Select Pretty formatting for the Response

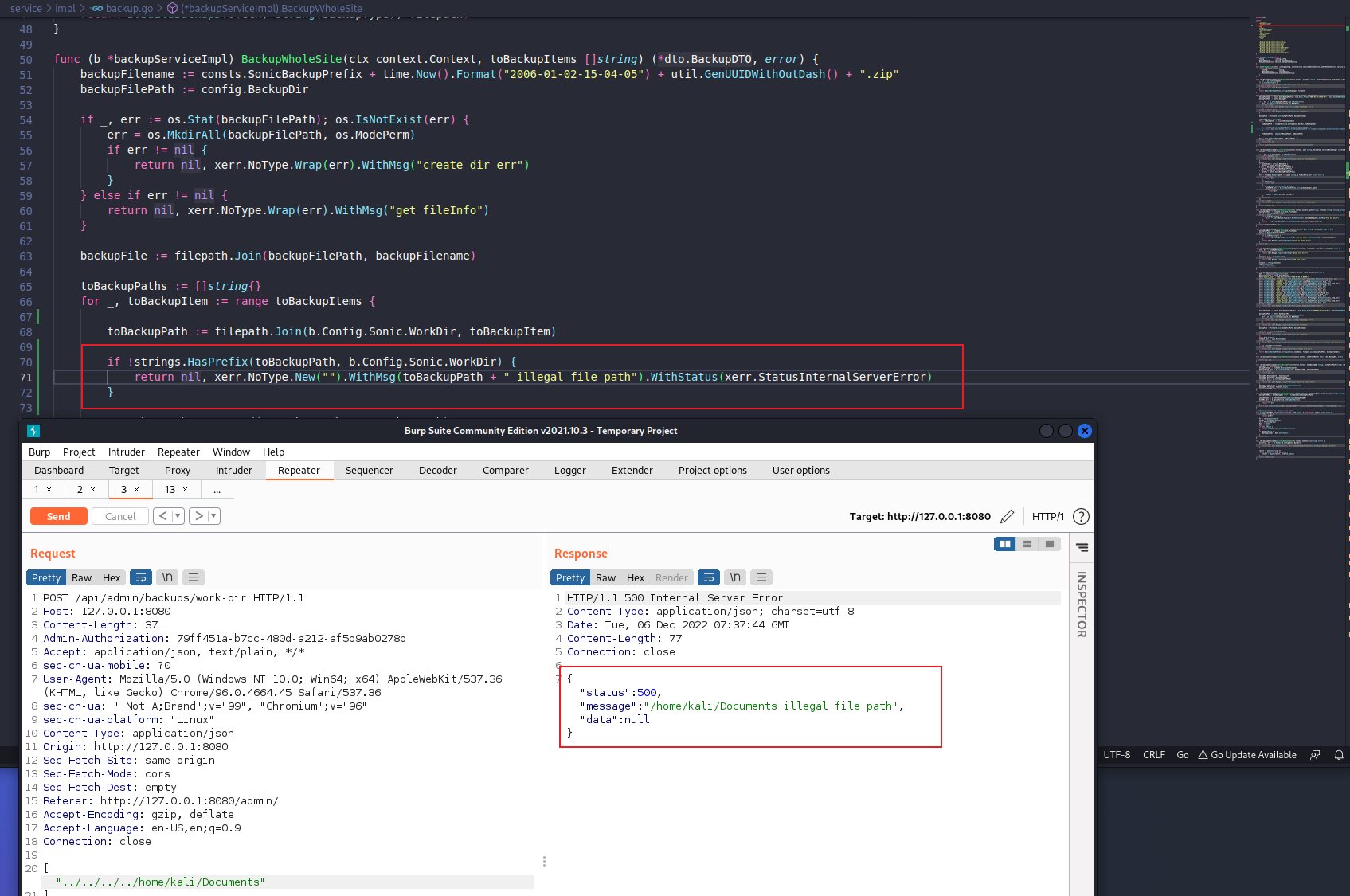569,577
